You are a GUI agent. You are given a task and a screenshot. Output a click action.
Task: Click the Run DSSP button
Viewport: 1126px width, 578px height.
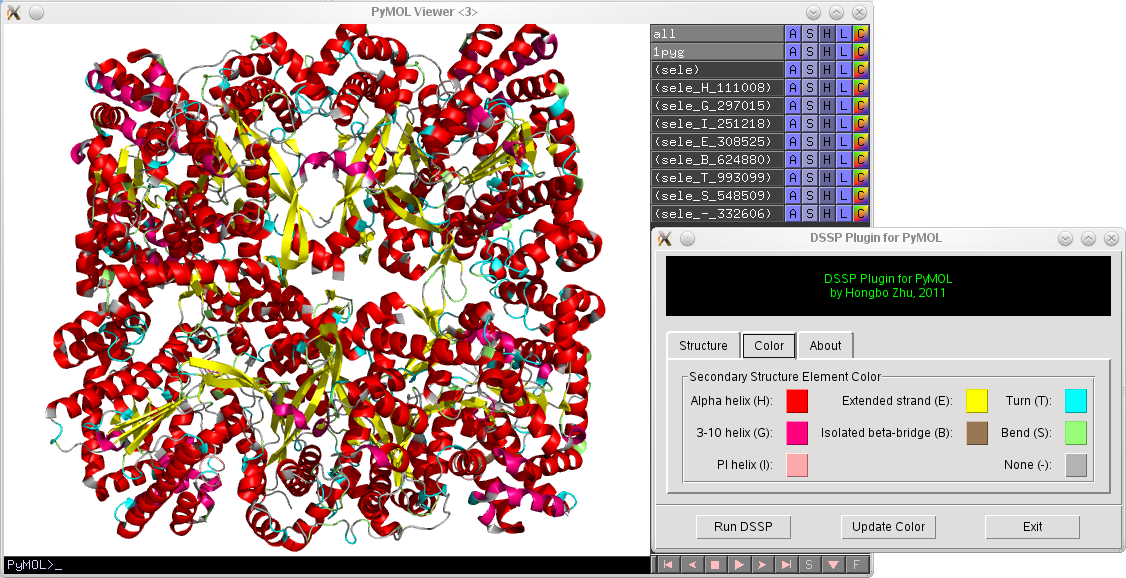tap(743, 527)
